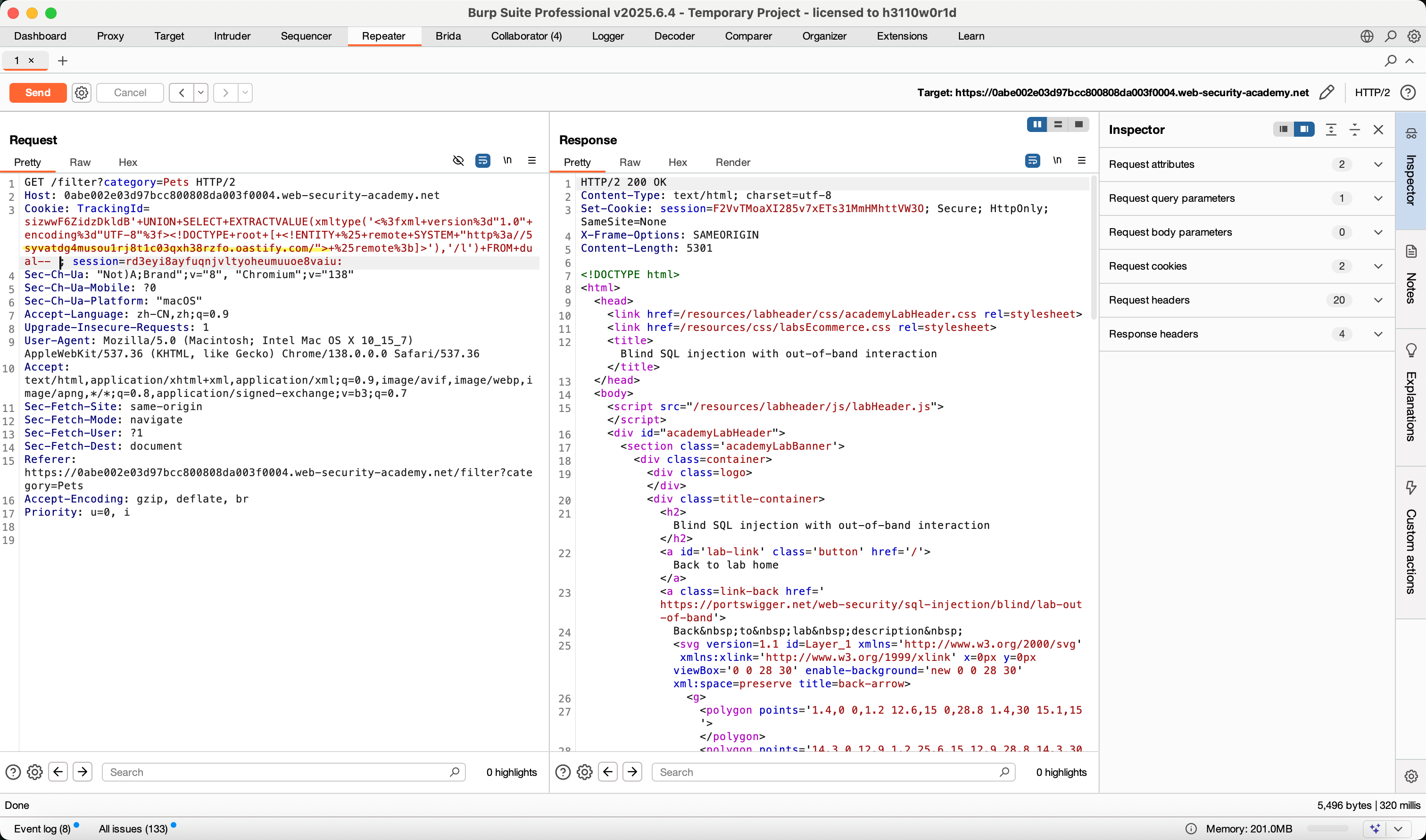Select the Raw view in the Request panel
Image resolution: width=1426 pixels, height=840 pixels.
tap(80, 162)
